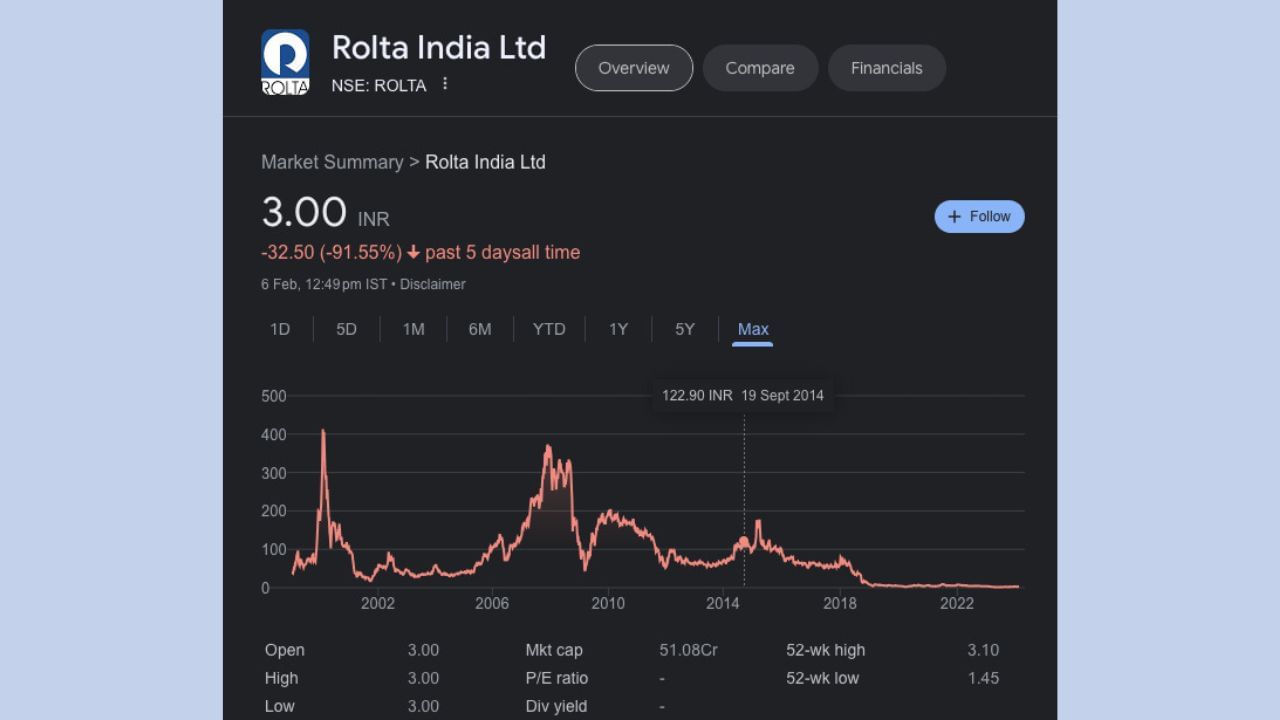Select the 5D time range
Image resolution: width=1280 pixels, height=720 pixels.
coord(346,329)
